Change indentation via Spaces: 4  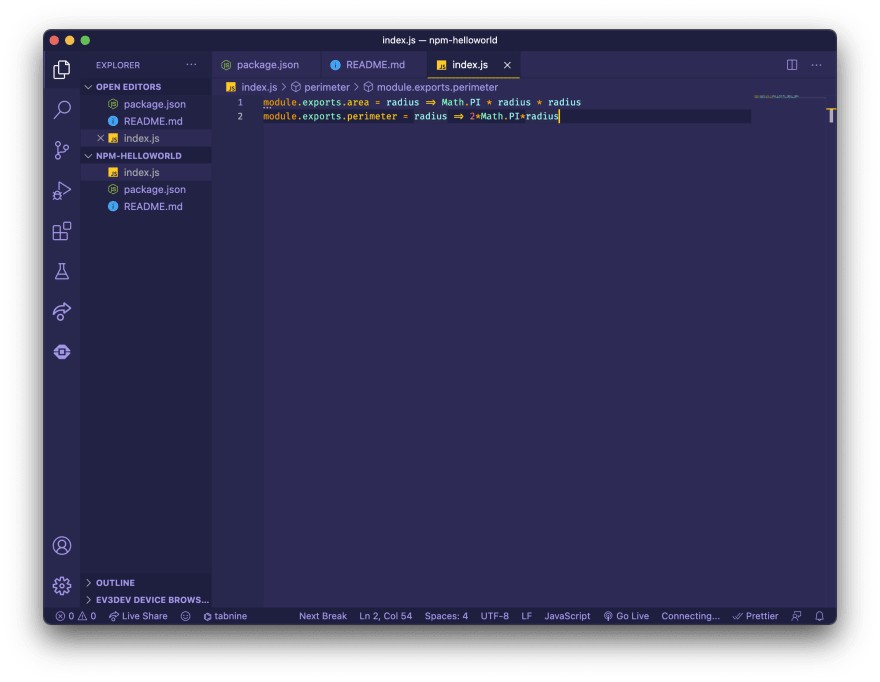[x=446, y=616]
